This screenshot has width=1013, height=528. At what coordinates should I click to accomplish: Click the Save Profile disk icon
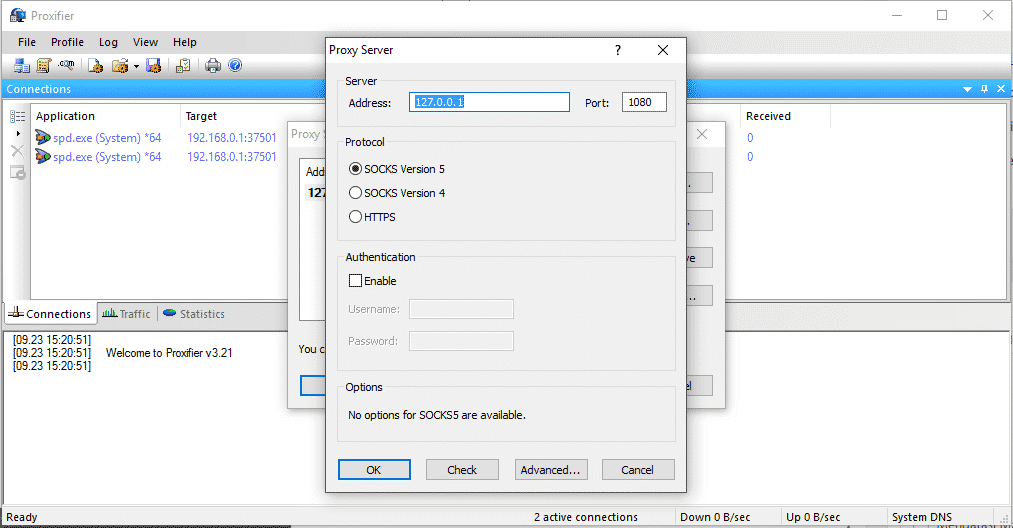pyautogui.click(x=153, y=66)
